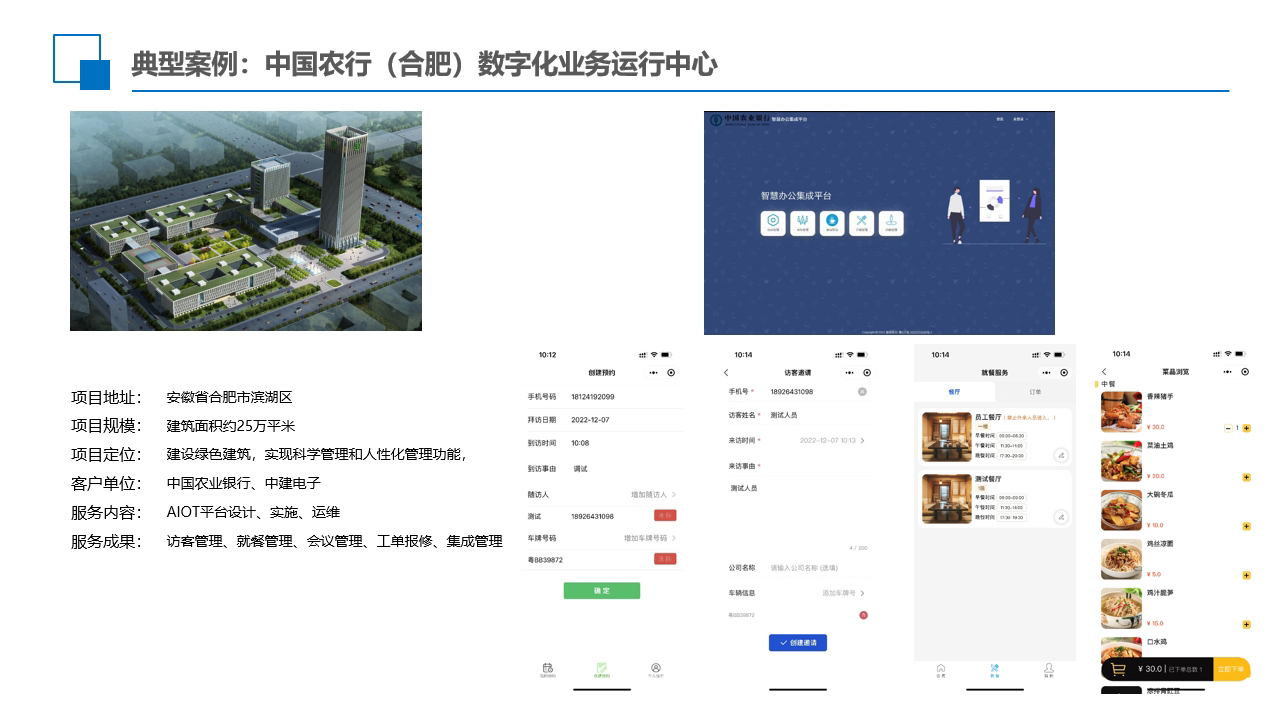Open the three-dot menu on the 就餐服务 screen
This screenshot has height=716, width=1277.
point(1047,372)
